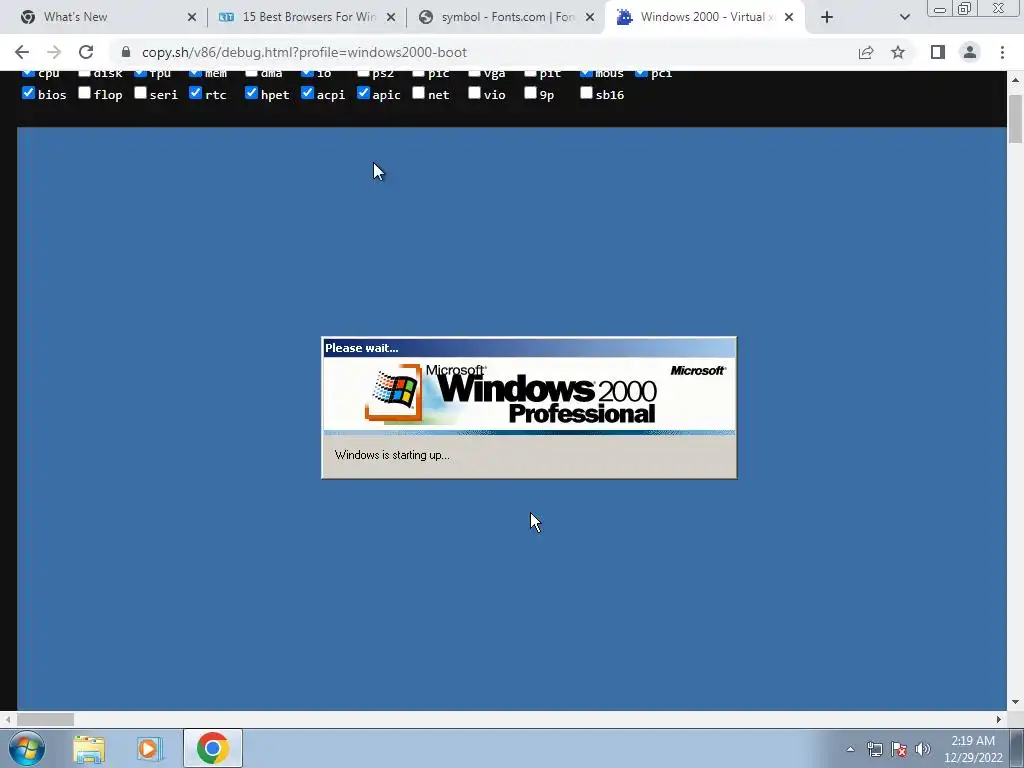Open the tab search dropdown chevron
The image size is (1024, 768).
coord(904,17)
